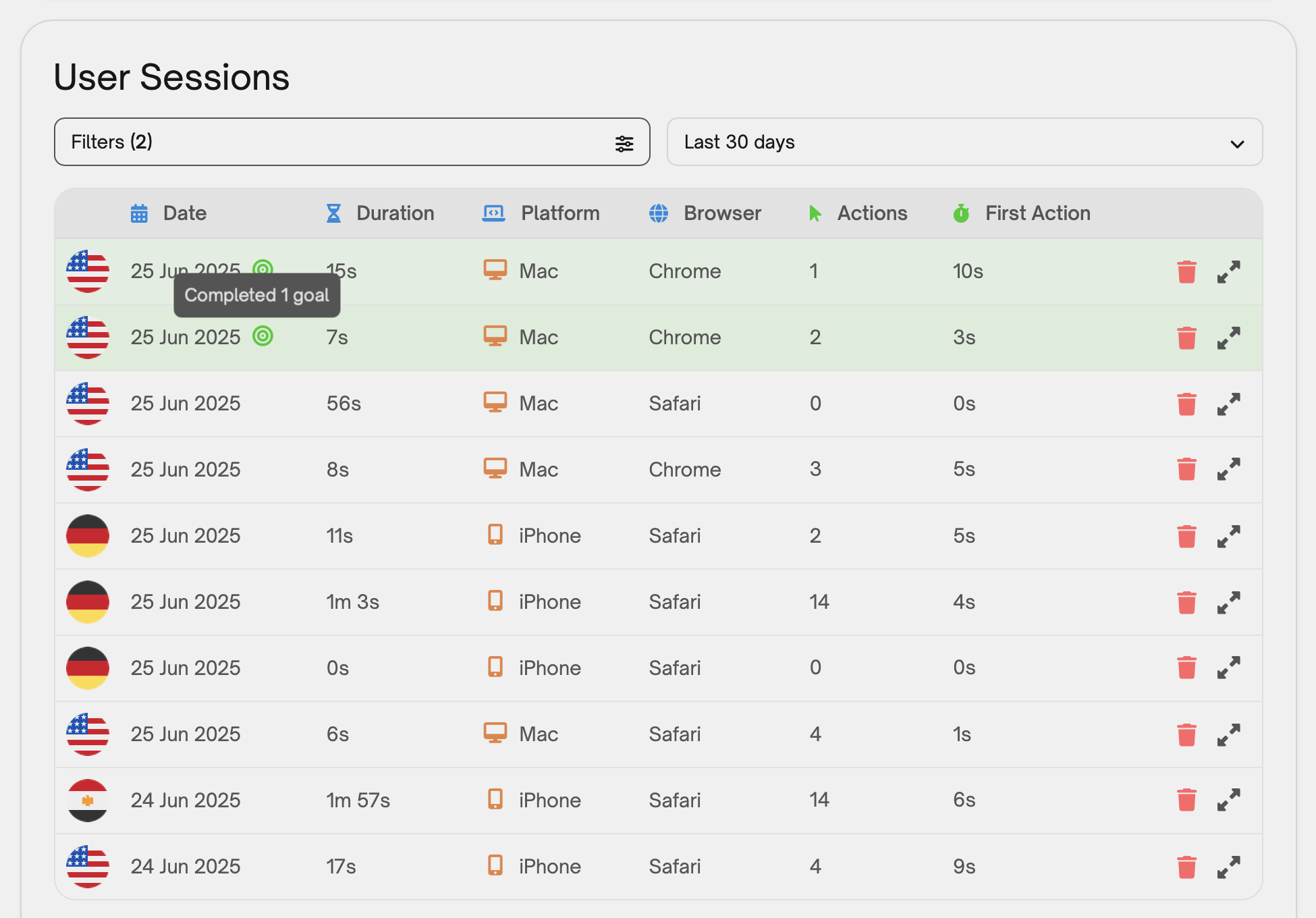The width and height of the screenshot is (1316, 918).
Task: Sort by the Date column header
Action: pos(185,213)
